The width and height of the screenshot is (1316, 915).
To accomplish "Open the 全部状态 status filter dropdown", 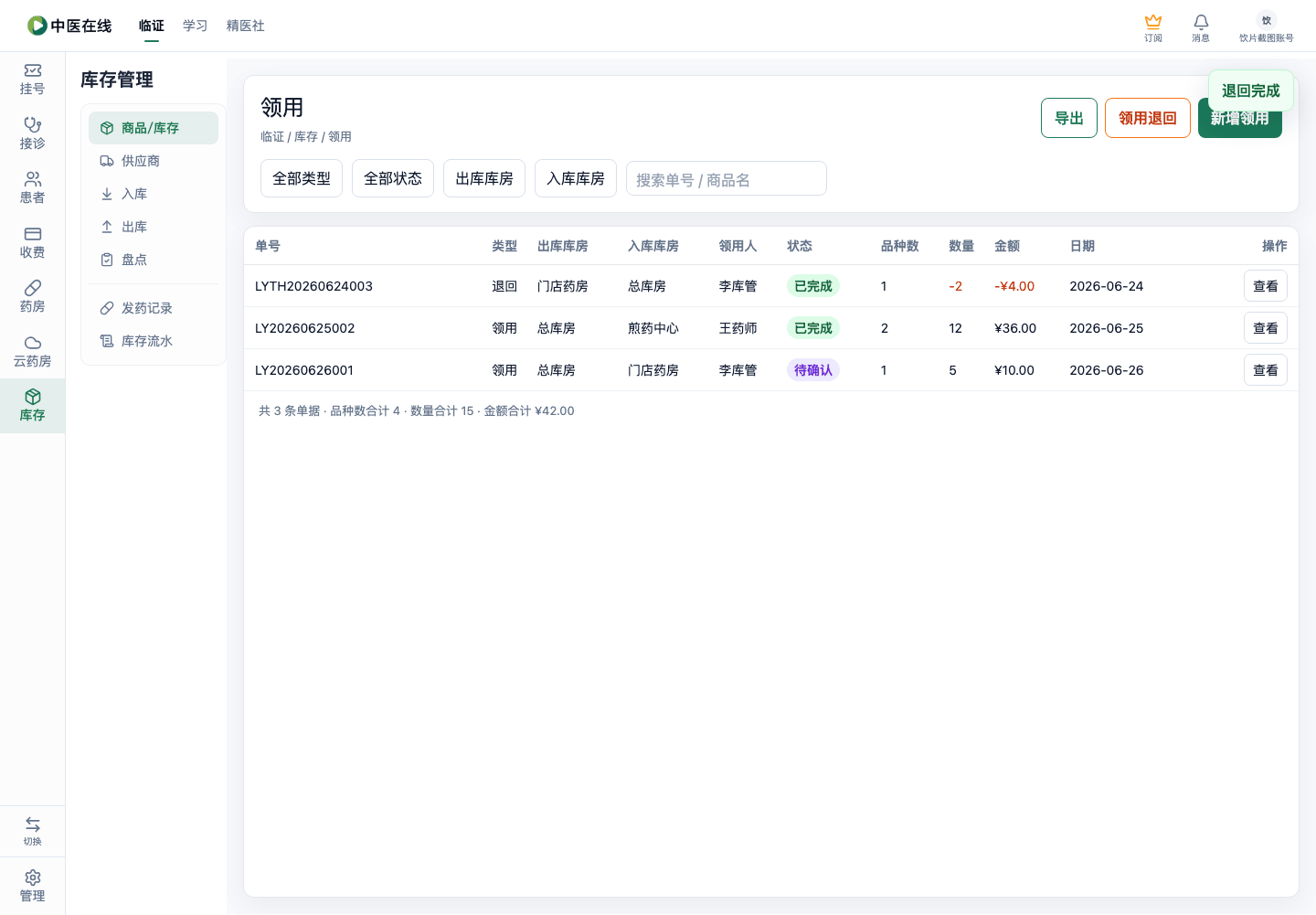I will [x=393, y=178].
